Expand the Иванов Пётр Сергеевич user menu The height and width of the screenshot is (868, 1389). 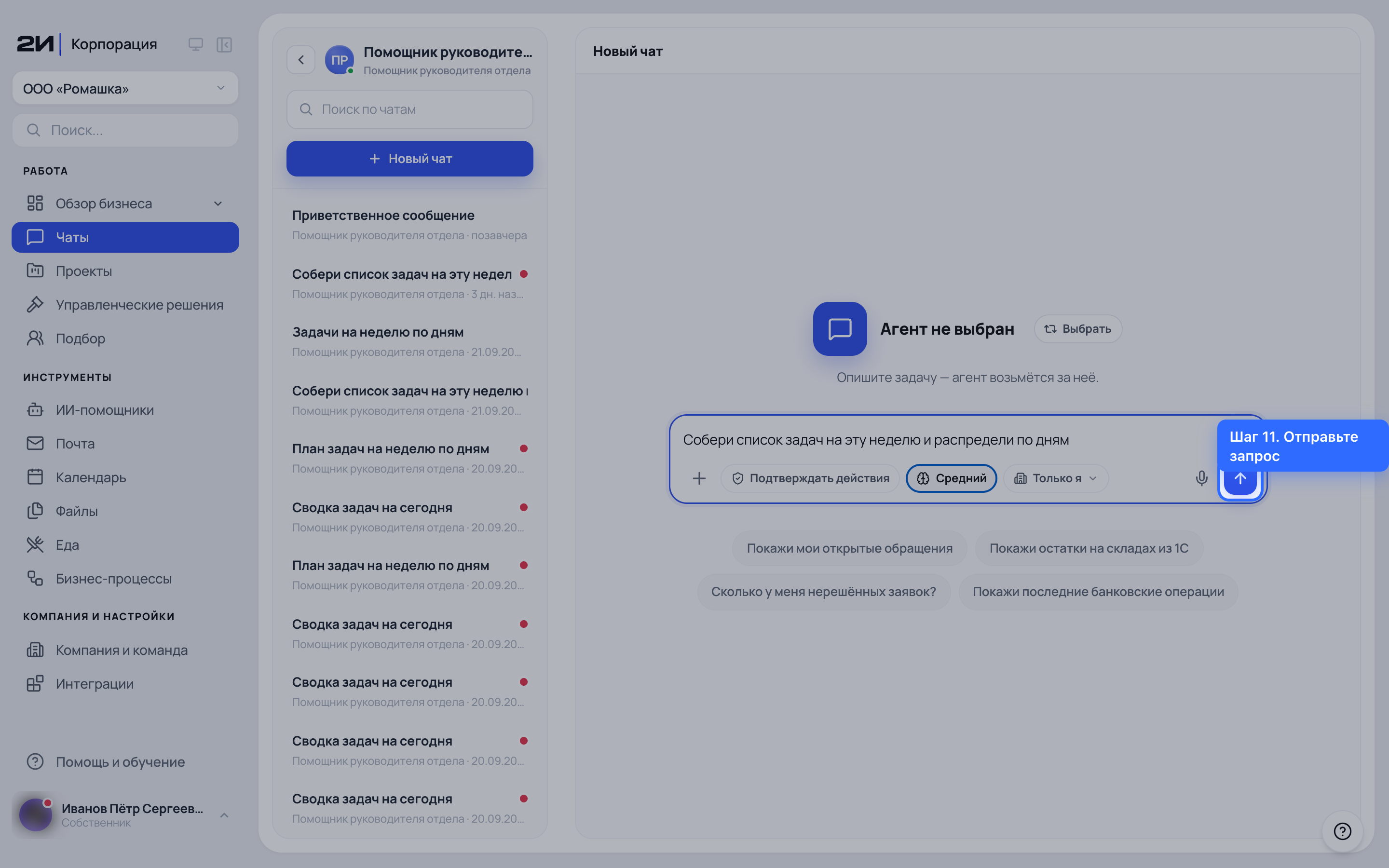pyautogui.click(x=125, y=814)
